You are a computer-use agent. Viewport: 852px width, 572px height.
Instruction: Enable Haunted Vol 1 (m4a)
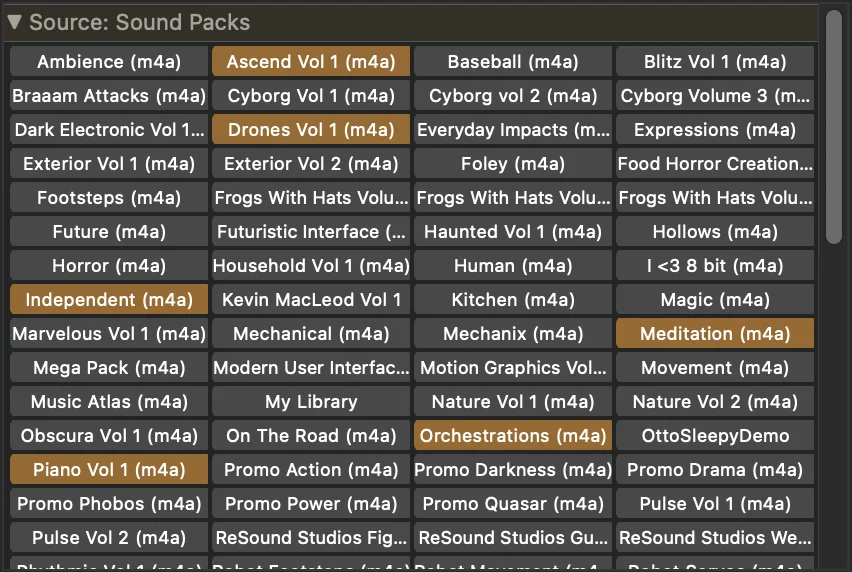point(513,231)
